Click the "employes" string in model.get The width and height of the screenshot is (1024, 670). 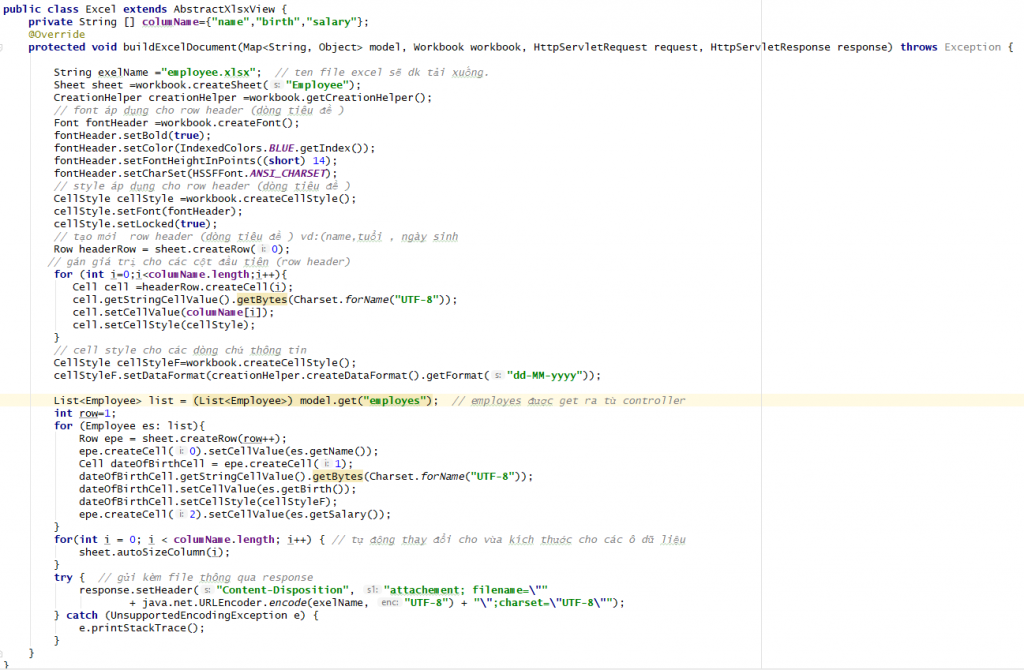396,401
